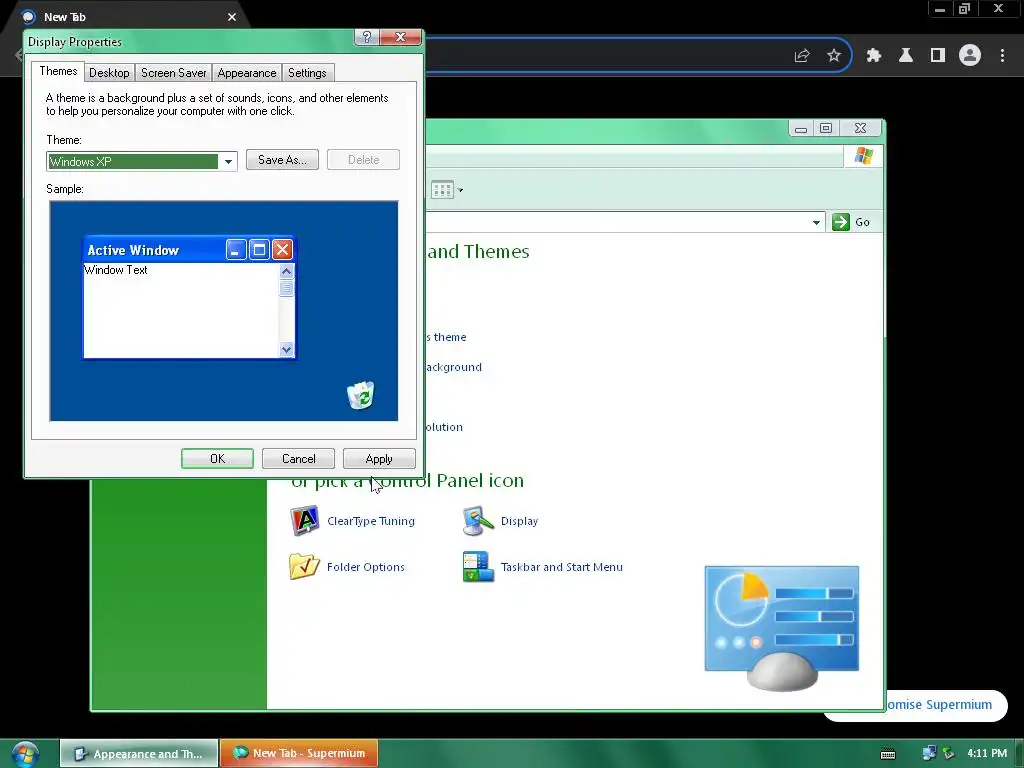The height and width of the screenshot is (768, 1024).
Task: Click the New Tab title in browser
Action: (65, 17)
